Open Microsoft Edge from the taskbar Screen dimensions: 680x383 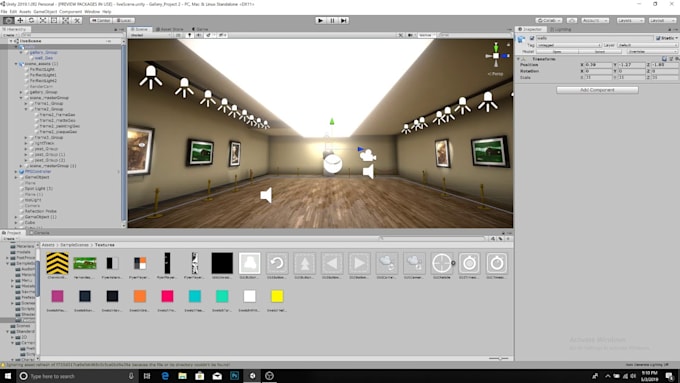(x=165, y=376)
